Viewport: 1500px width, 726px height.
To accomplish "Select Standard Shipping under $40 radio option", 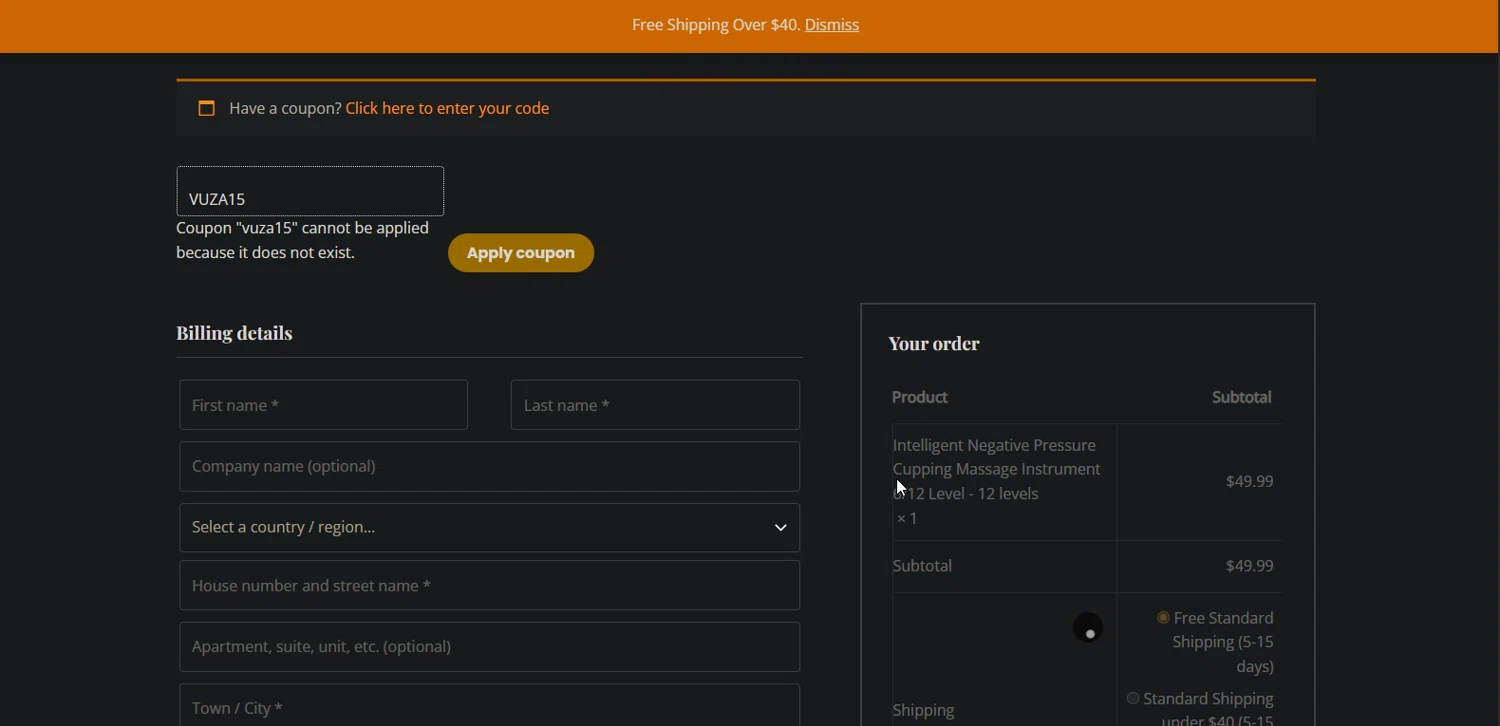I will click(1133, 699).
